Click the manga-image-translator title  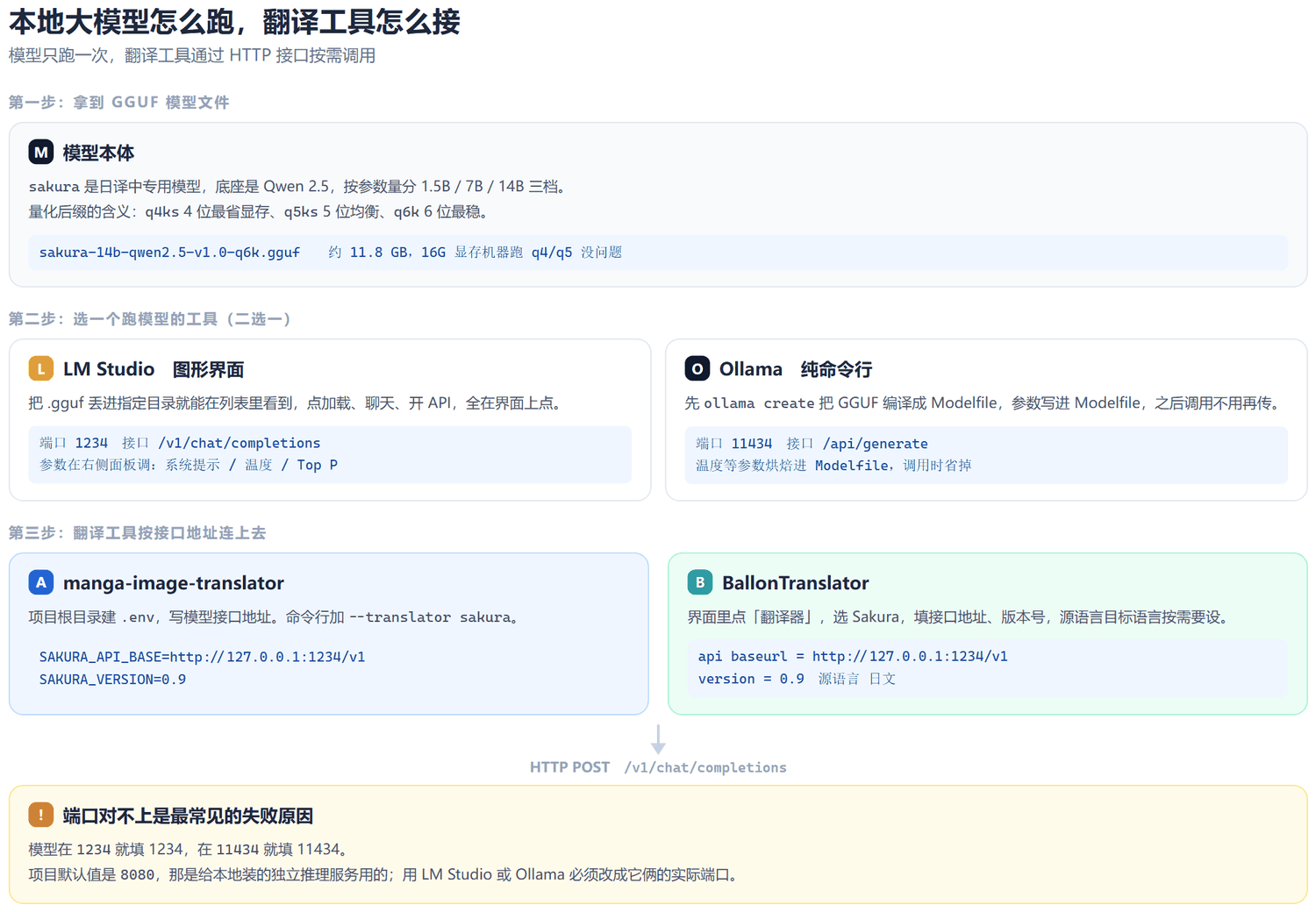click(174, 583)
